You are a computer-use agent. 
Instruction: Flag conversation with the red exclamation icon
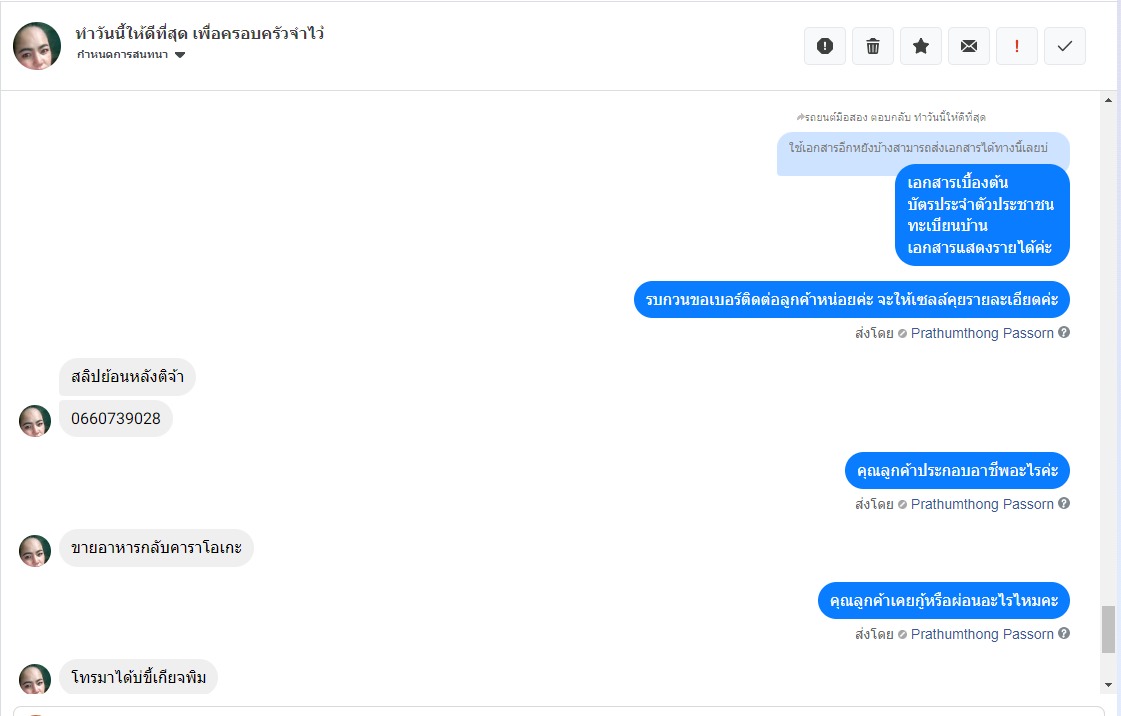point(1017,46)
